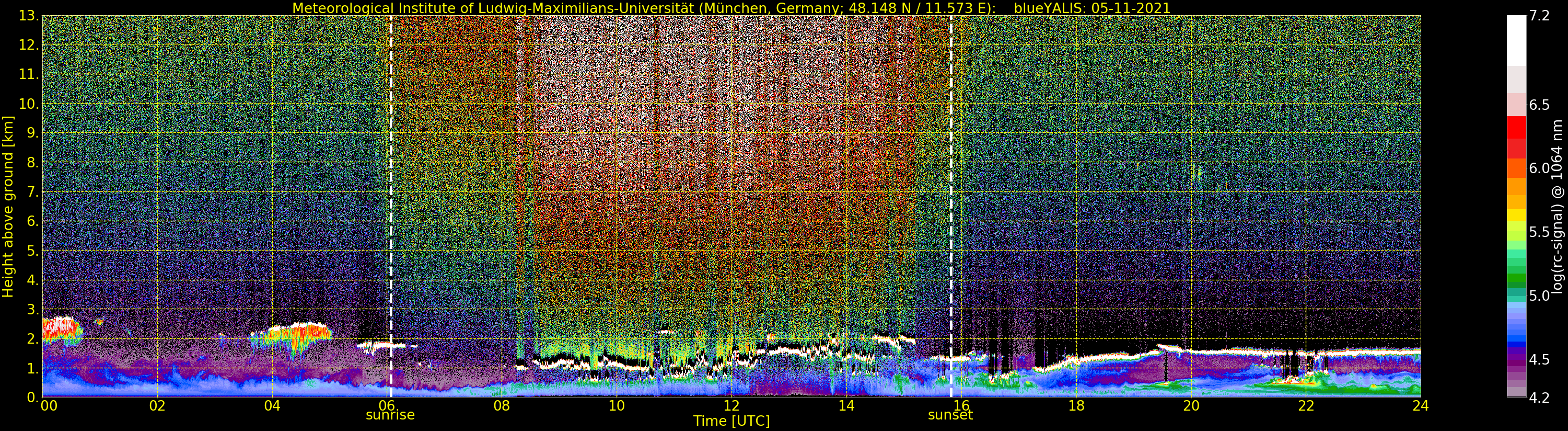The width and height of the screenshot is (1568, 431).
Task: Click the height axis tick label "12."
Action: coord(29,44)
